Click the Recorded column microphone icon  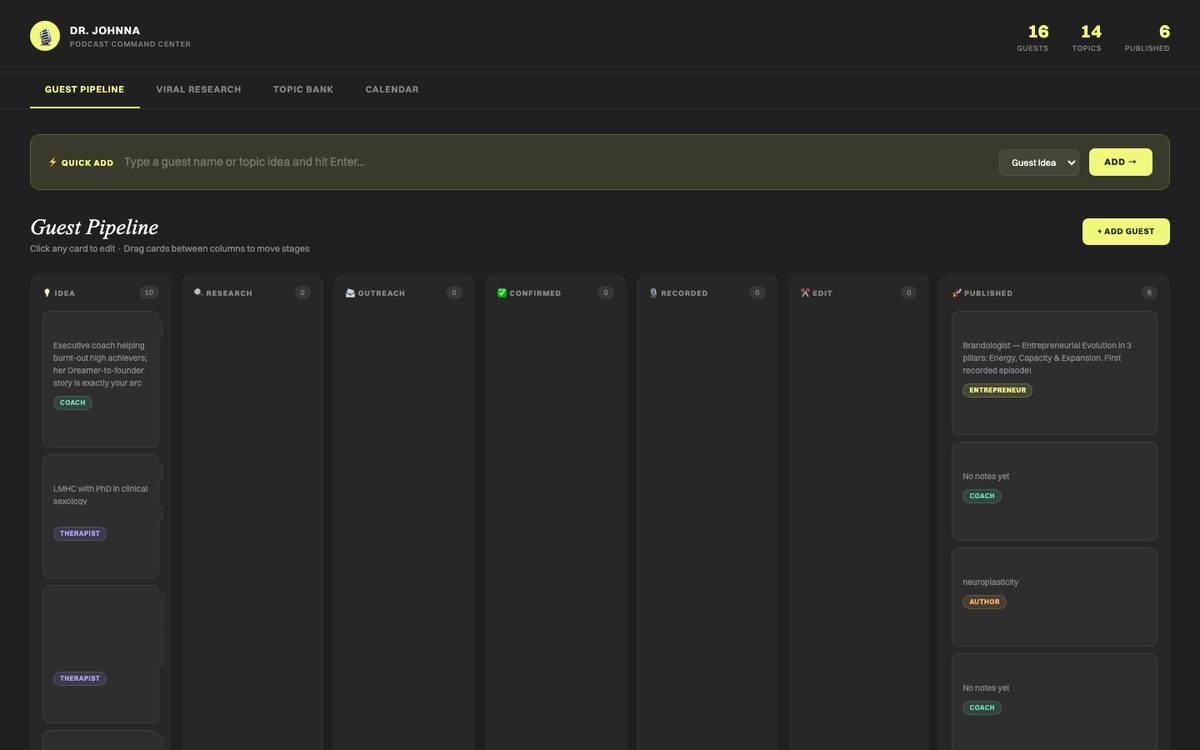click(x=653, y=293)
